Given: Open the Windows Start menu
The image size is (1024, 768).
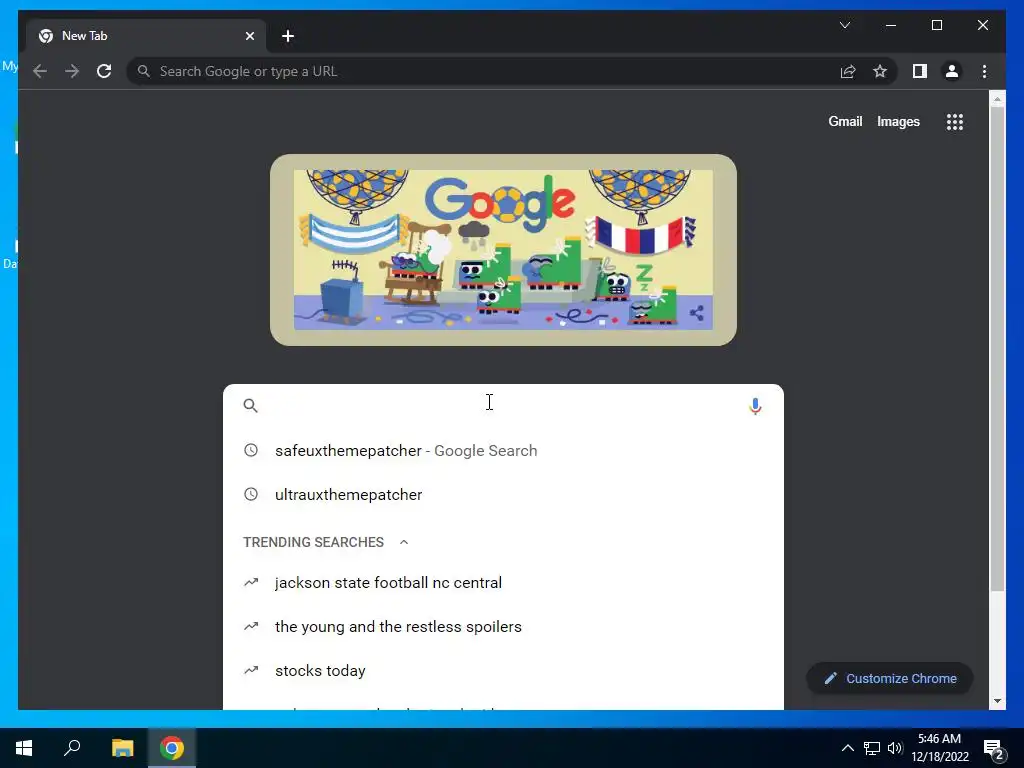Looking at the screenshot, I should (x=24, y=748).
